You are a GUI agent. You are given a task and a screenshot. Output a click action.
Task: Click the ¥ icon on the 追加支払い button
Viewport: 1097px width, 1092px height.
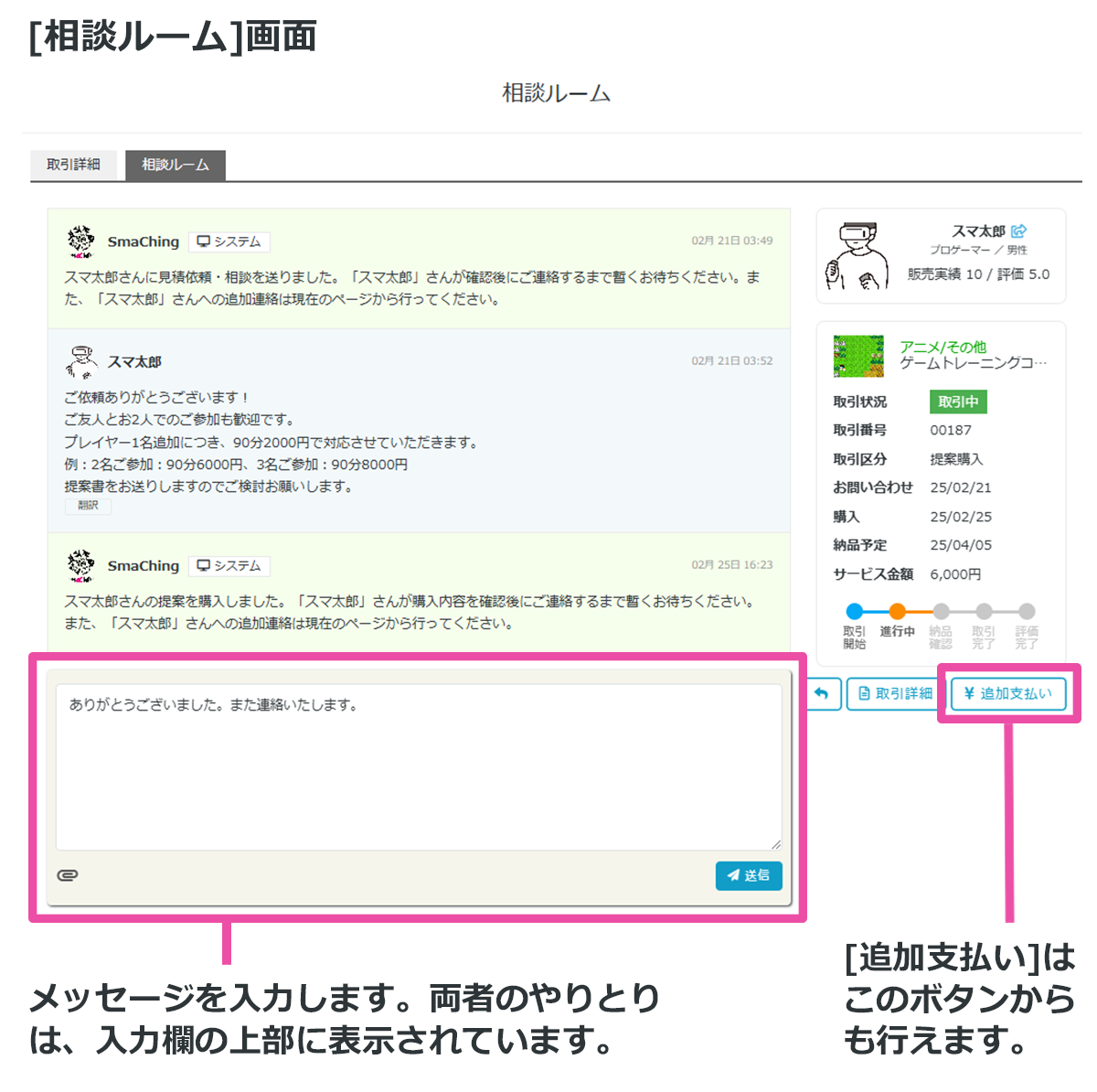pos(968,694)
